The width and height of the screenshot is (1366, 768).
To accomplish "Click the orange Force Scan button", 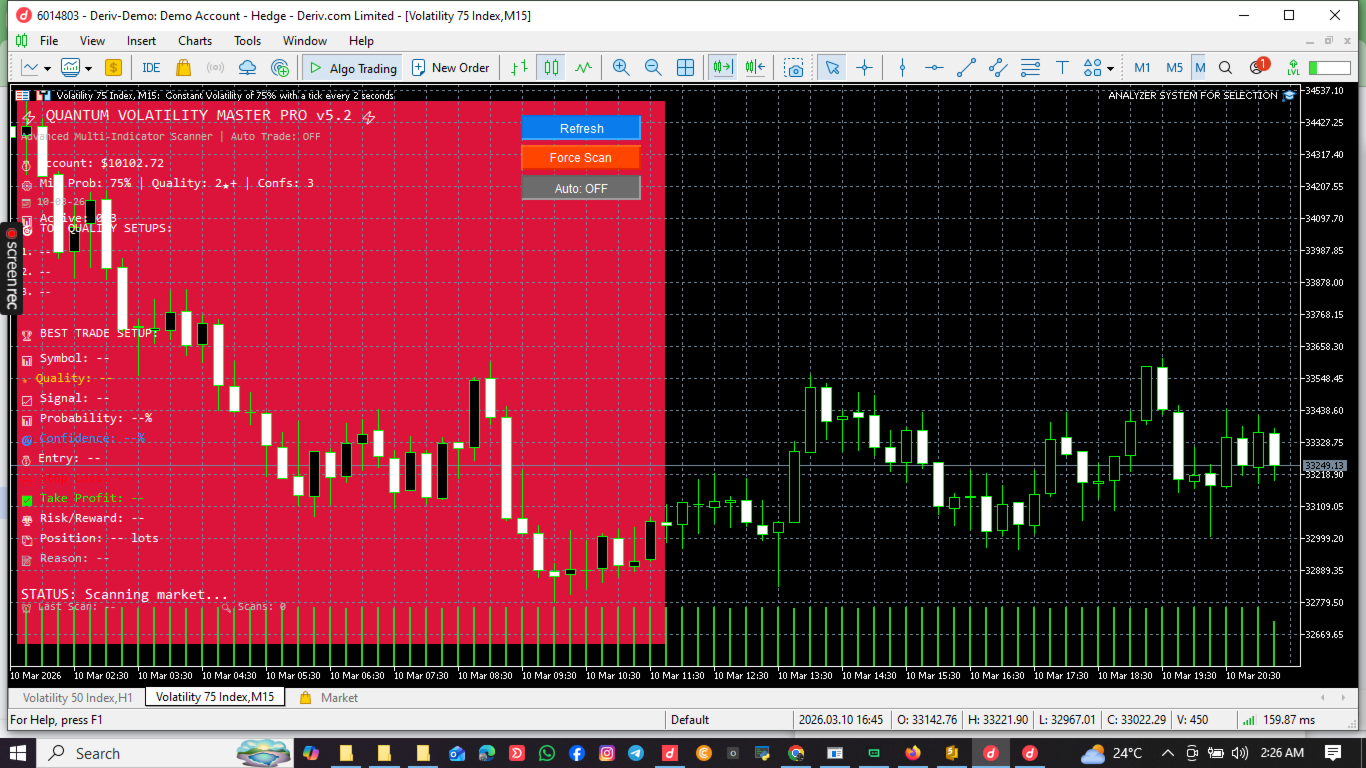I will (581, 158).
